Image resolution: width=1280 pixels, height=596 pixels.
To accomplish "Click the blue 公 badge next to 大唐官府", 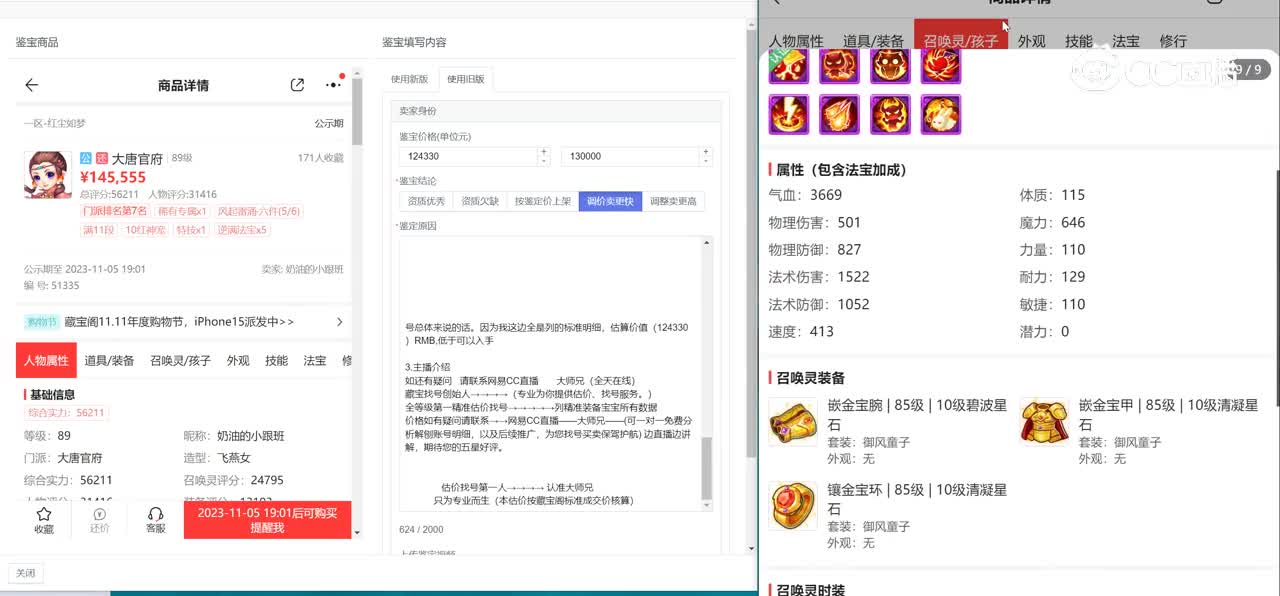I will (86, 158).
